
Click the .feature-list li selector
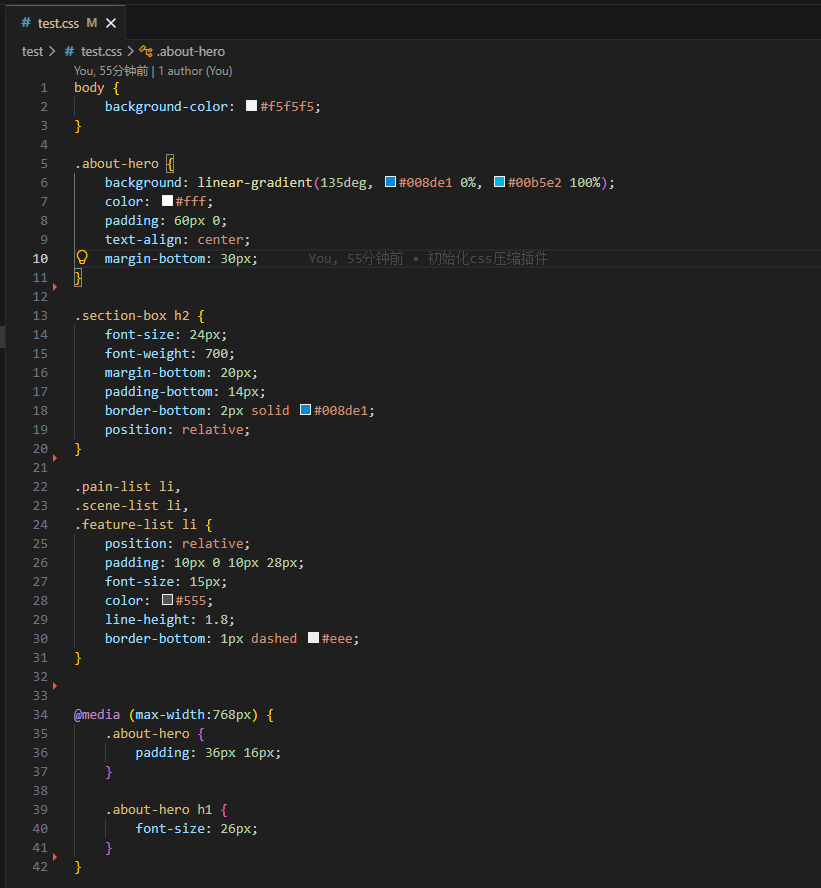[135, 524]
